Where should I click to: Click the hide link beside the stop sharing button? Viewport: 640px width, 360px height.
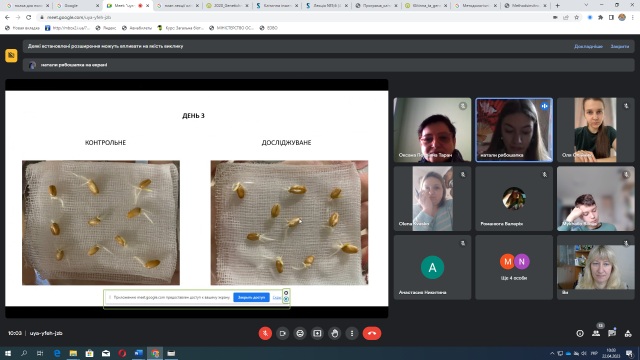[277, 297]
